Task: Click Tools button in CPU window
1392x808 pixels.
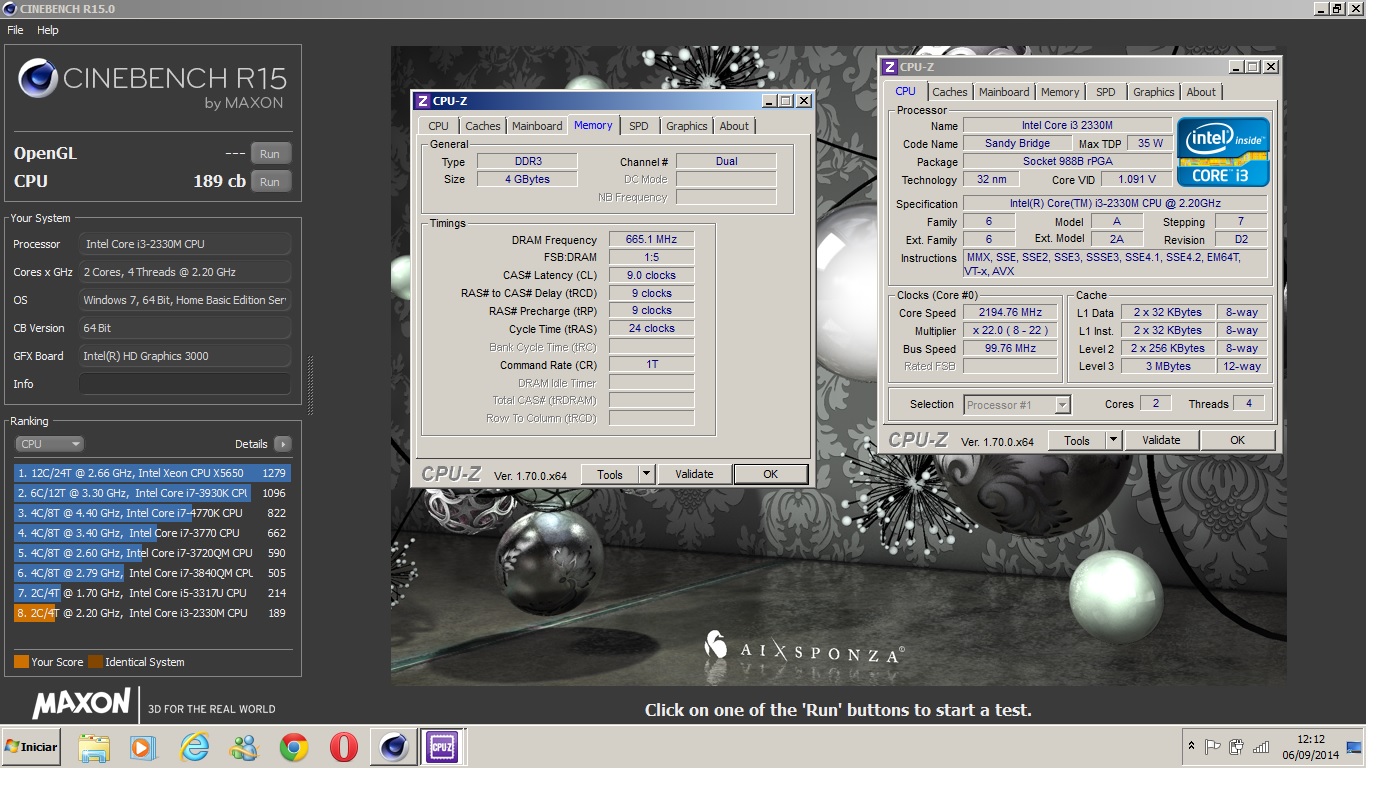Action: tap(1077, 440)
